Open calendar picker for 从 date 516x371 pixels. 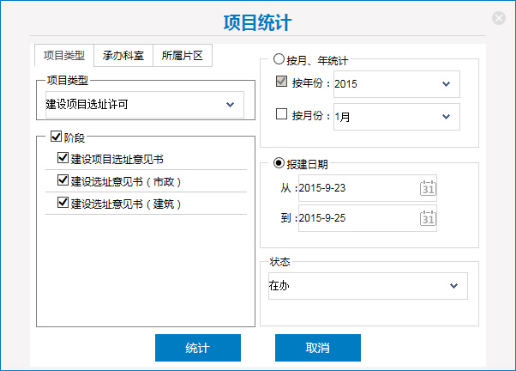(428, 188)
